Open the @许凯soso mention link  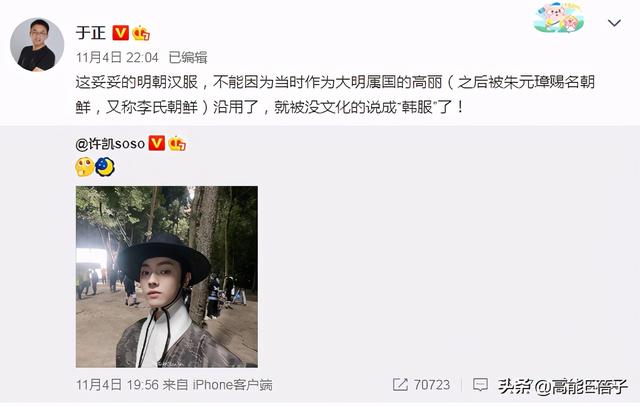[110, 144]
